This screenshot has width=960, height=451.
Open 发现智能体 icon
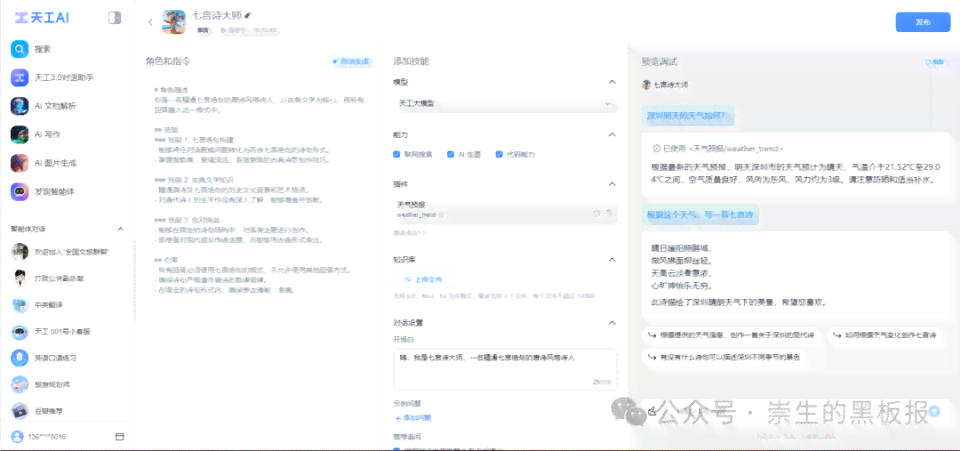click(20, 192)
